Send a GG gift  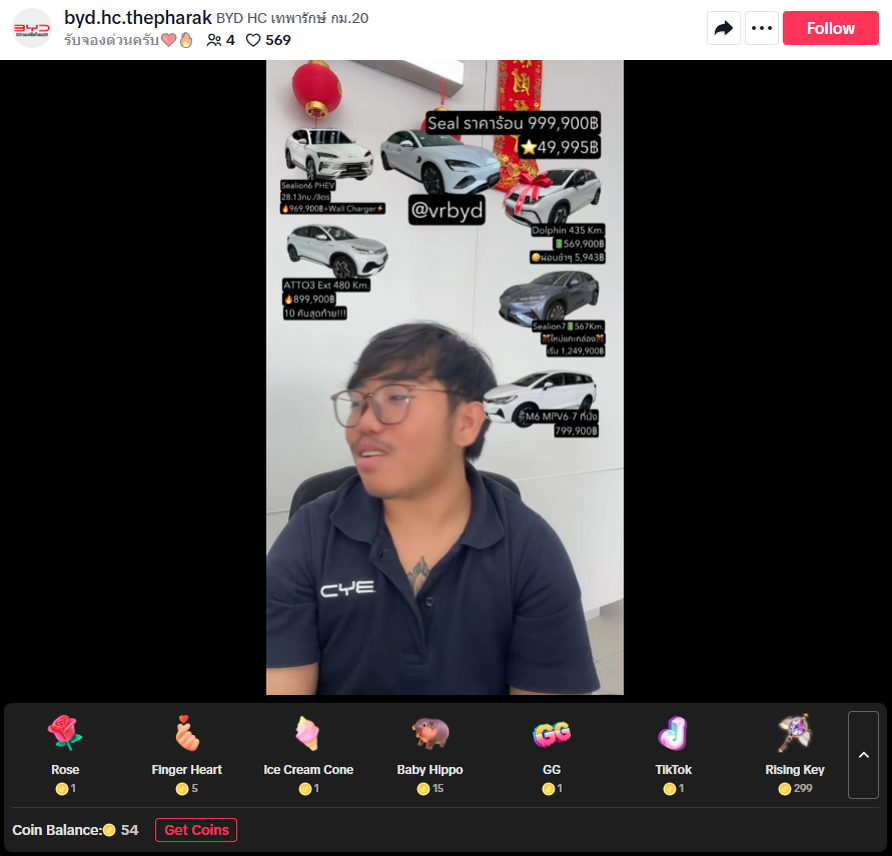pos(552,755)
